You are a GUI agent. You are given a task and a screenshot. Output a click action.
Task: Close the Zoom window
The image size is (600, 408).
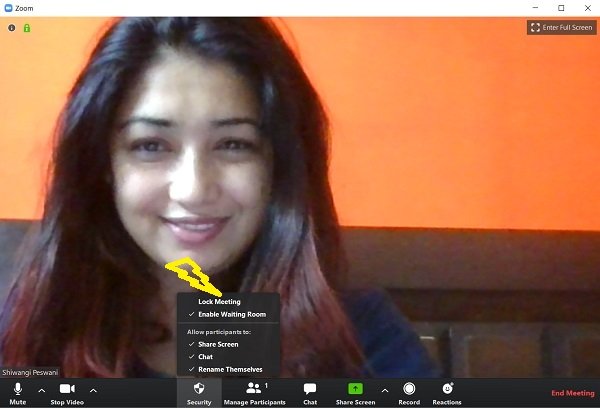pyautogui.click(x=588, y=8)
